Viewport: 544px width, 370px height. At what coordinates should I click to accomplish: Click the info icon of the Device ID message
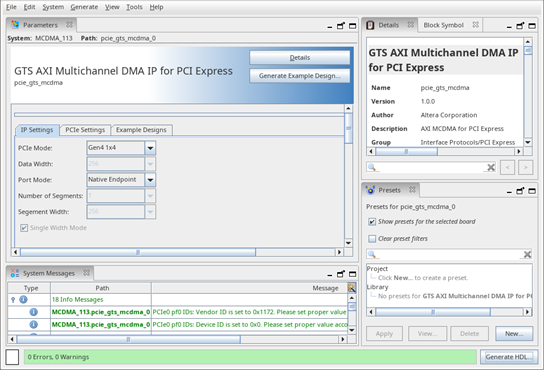[33, 325]
